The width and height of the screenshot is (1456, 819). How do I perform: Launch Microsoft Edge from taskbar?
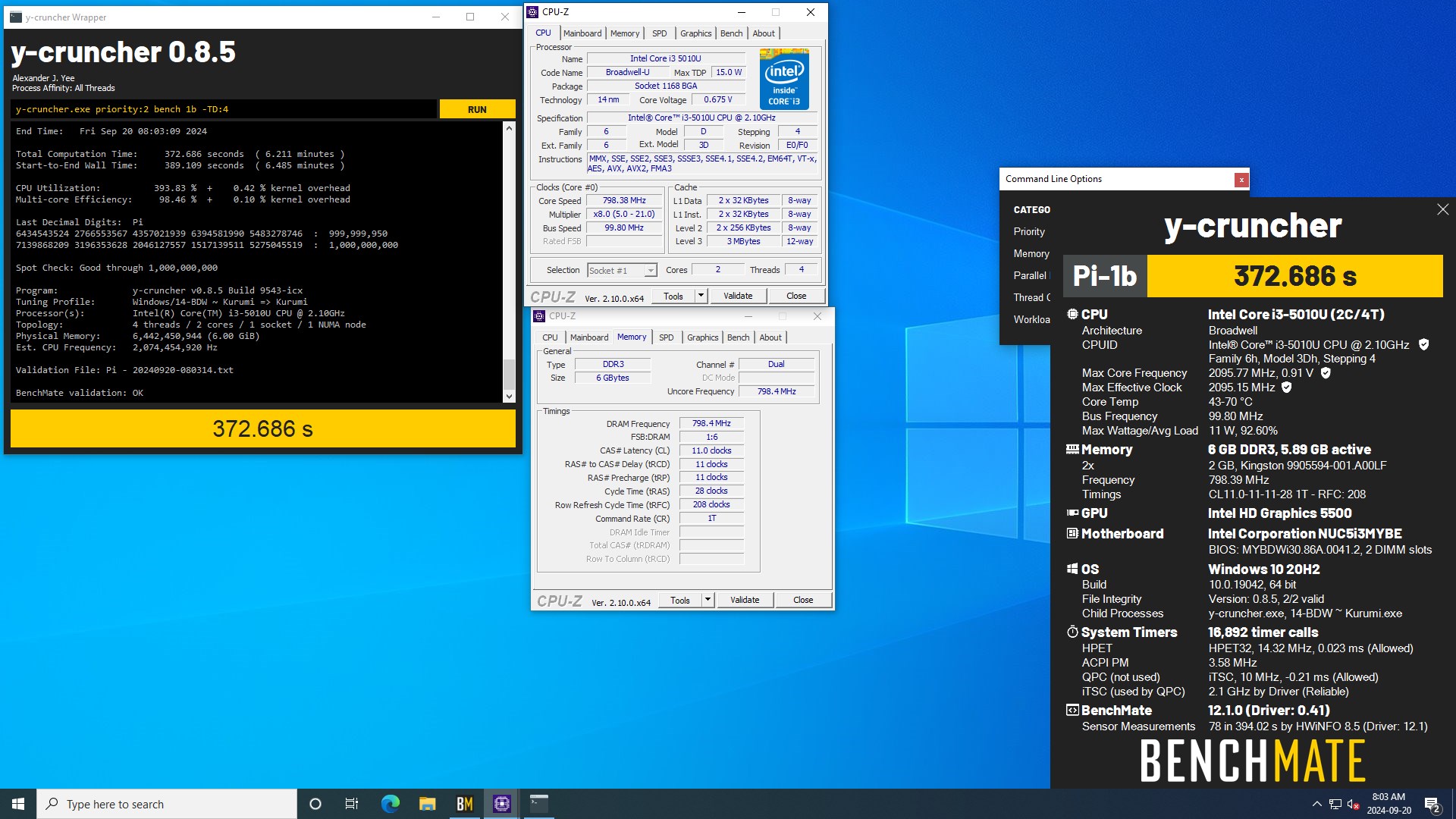coord(390,804)
